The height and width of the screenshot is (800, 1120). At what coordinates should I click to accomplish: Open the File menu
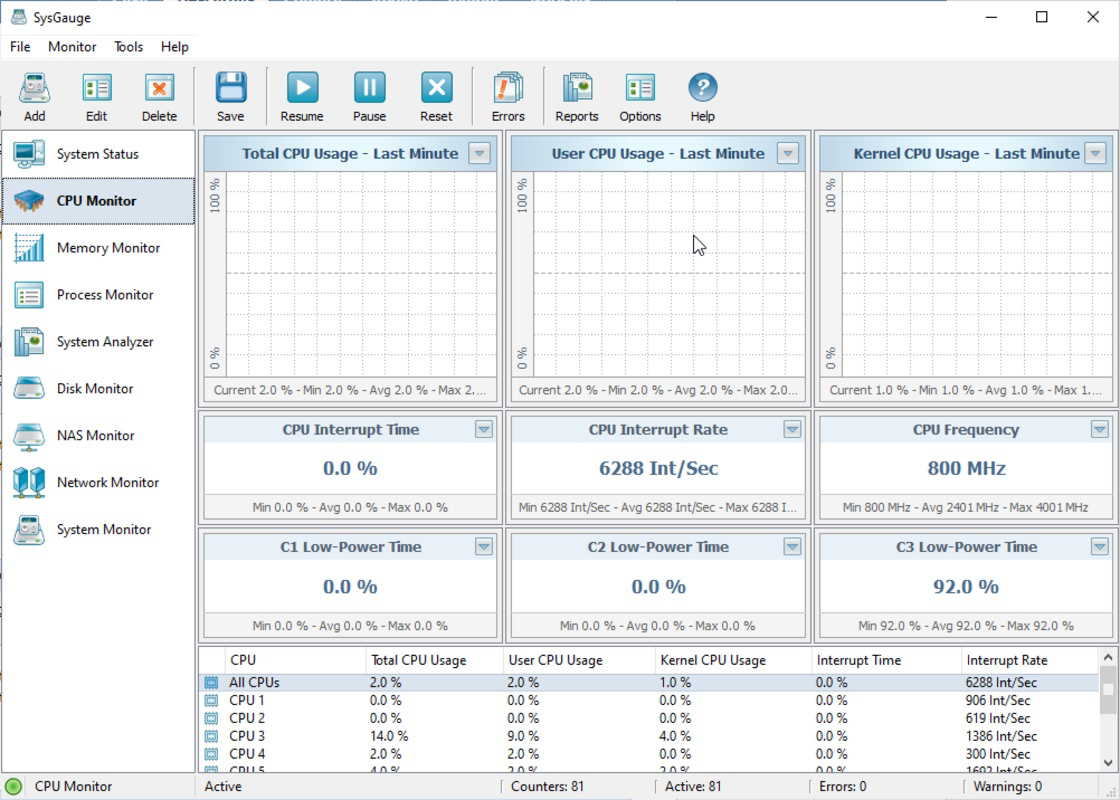(x=20, y=47)
